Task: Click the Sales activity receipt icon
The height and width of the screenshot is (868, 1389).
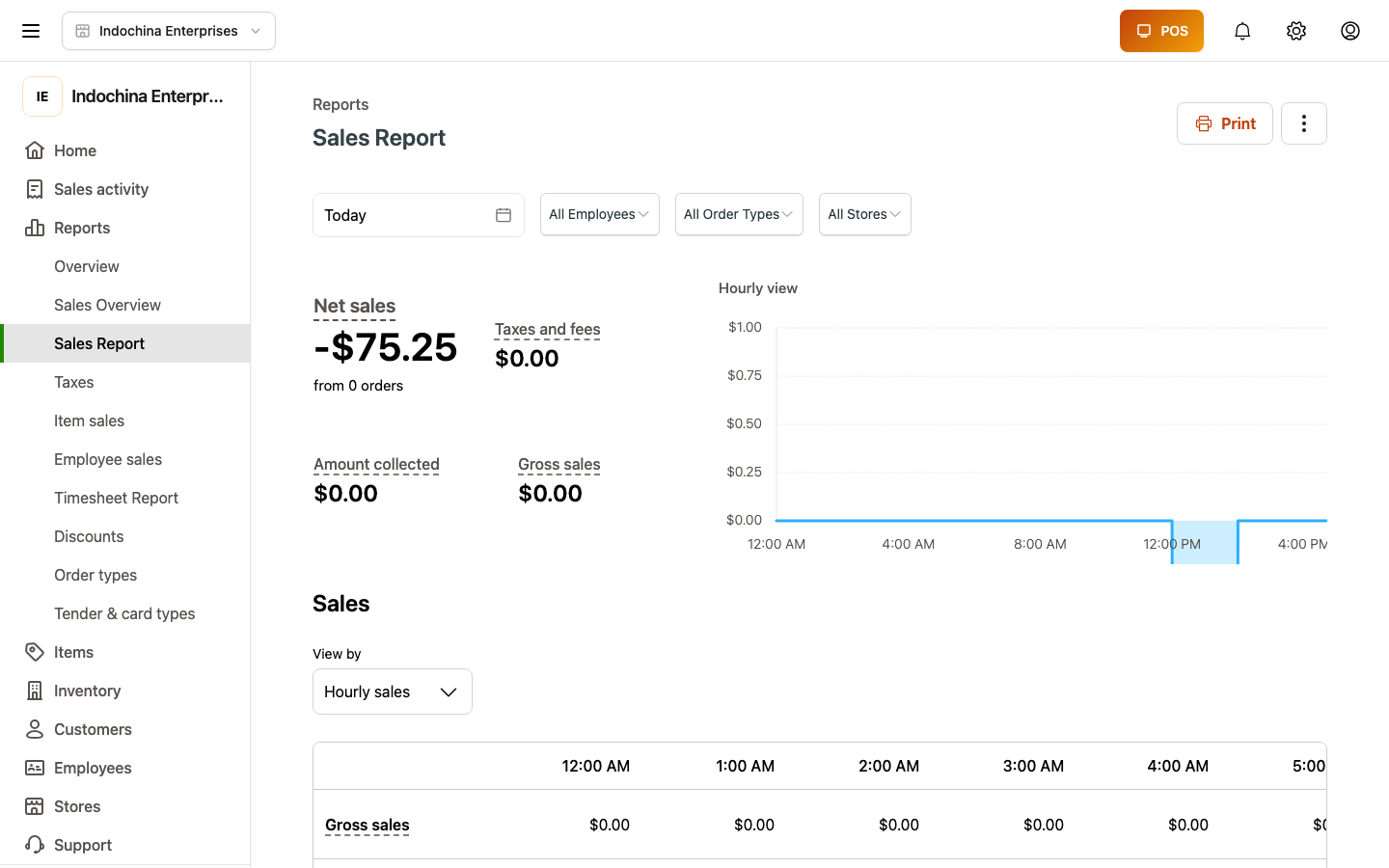Action: click(x=35, y=189)
